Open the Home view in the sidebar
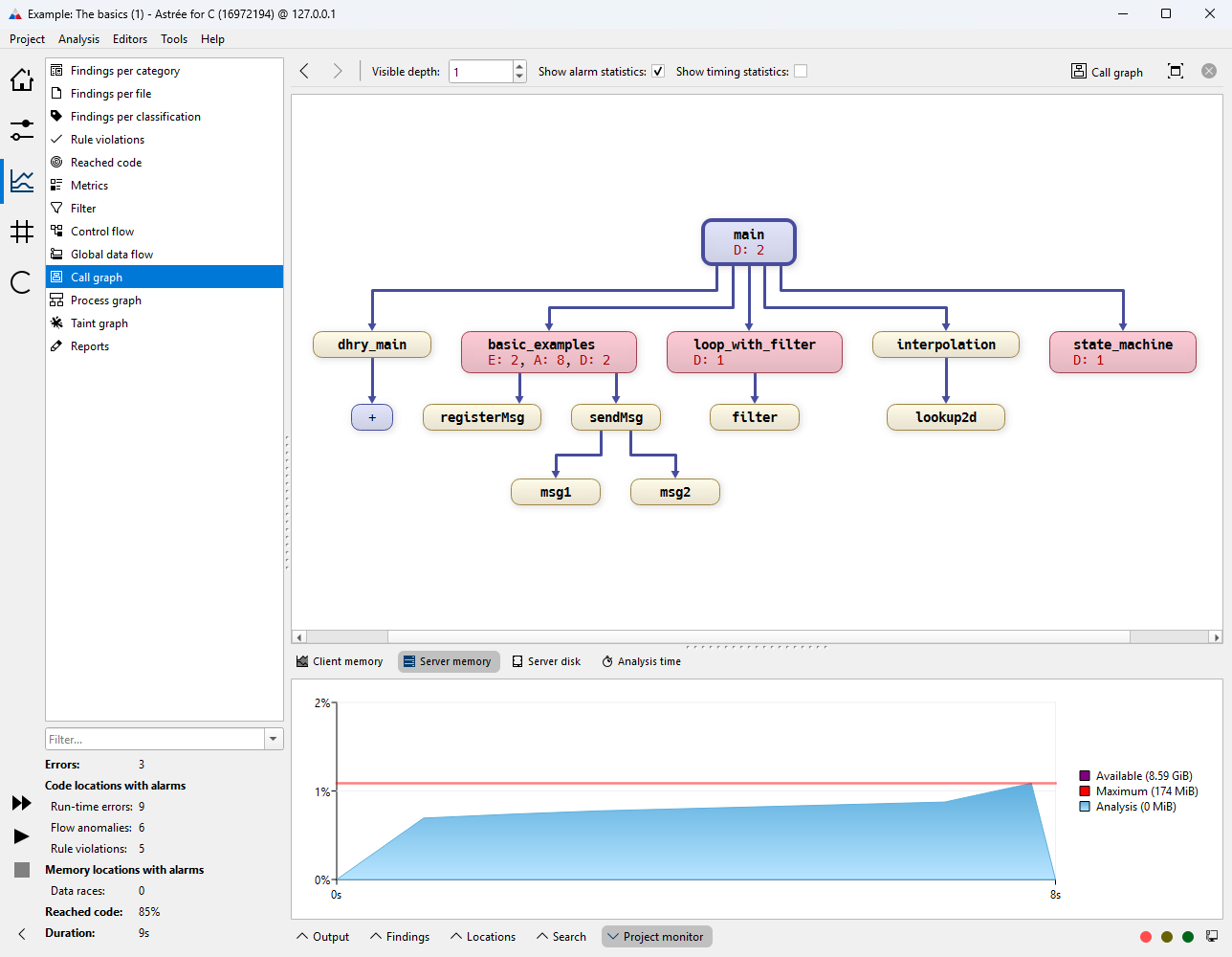 [21, 80]
